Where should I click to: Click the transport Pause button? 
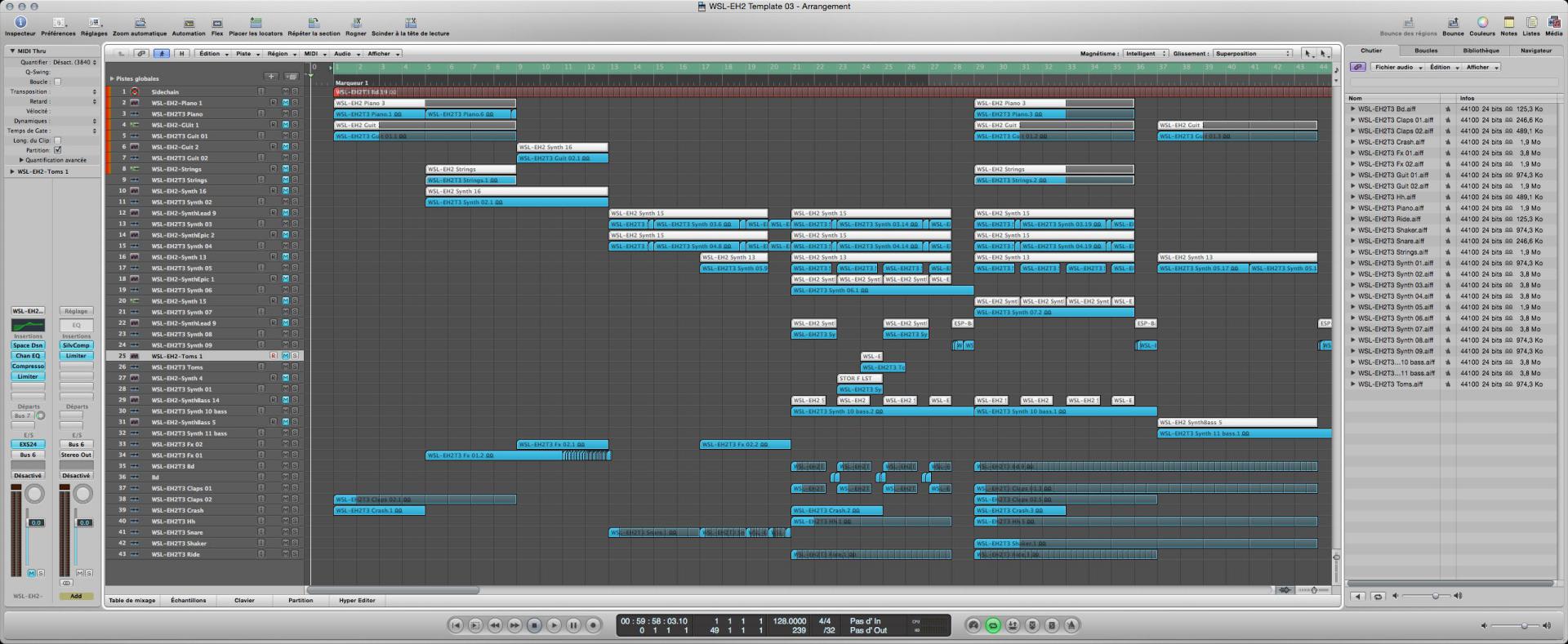click(573, 625)
